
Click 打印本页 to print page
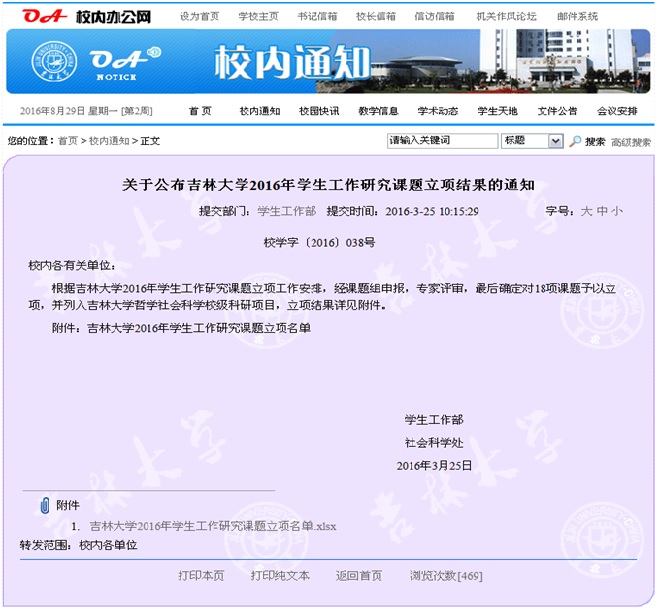(x=201, y=576)
